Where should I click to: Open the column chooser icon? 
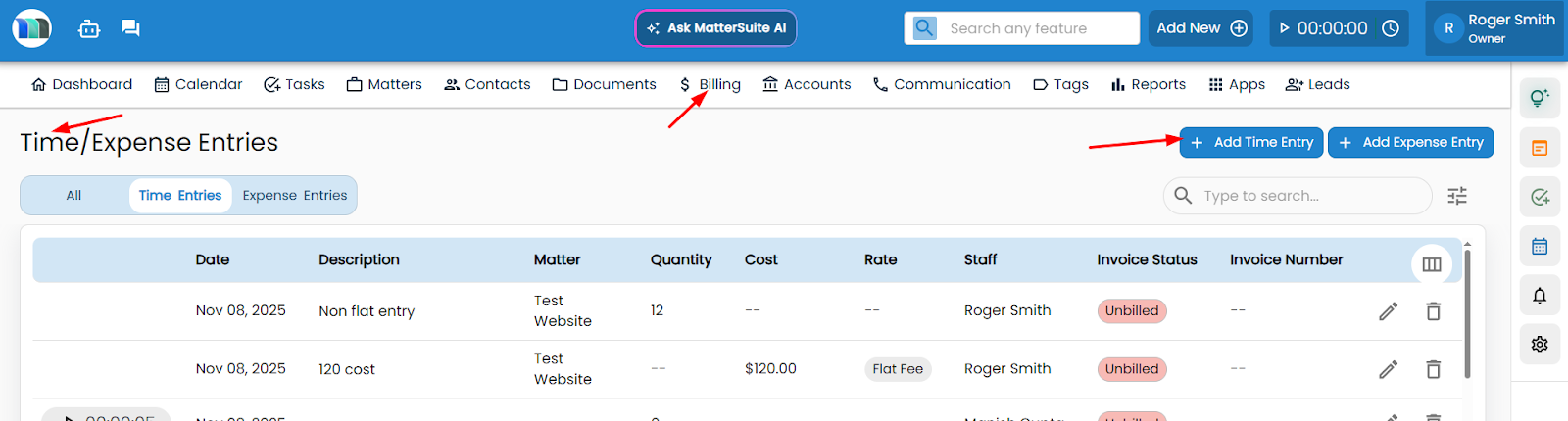(x=1431, y=264)
